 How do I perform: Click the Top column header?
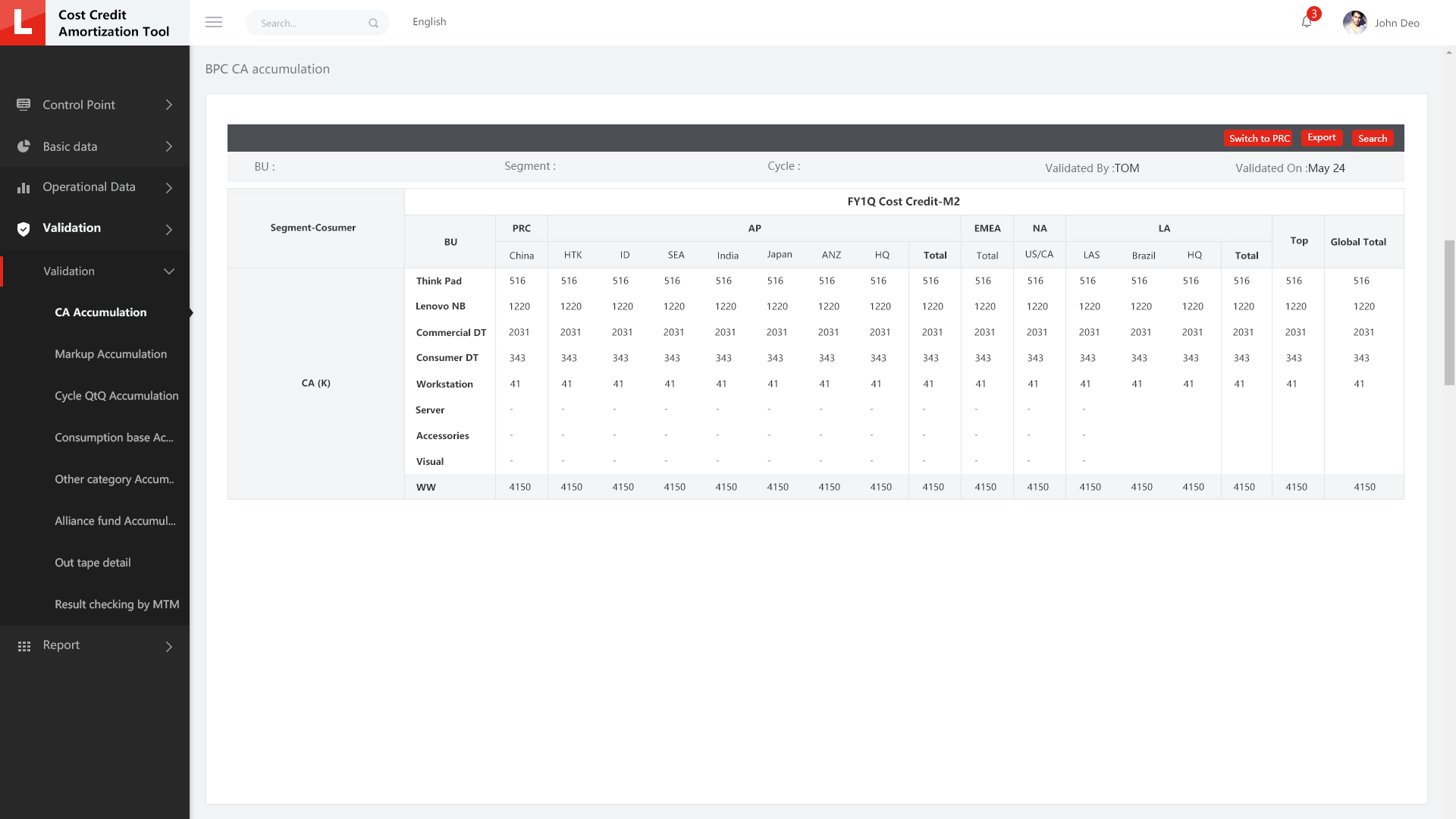(1299, 240)
